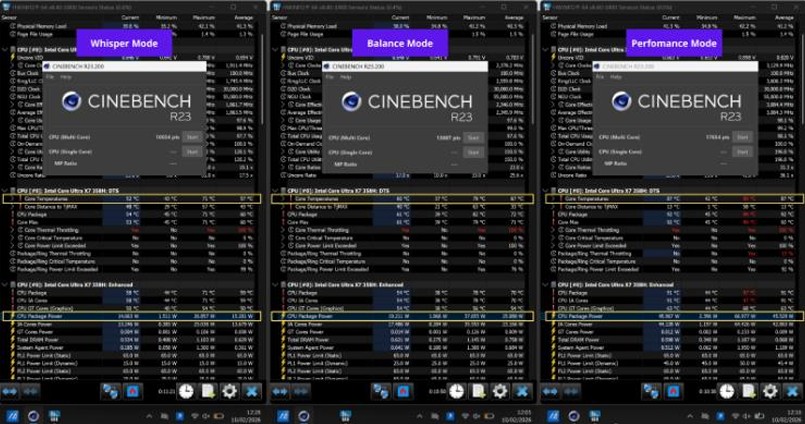Open the remote network computers icon in Whisper Mode panel
This screenshot has height=424, width=805.
(x=110, y=392)
